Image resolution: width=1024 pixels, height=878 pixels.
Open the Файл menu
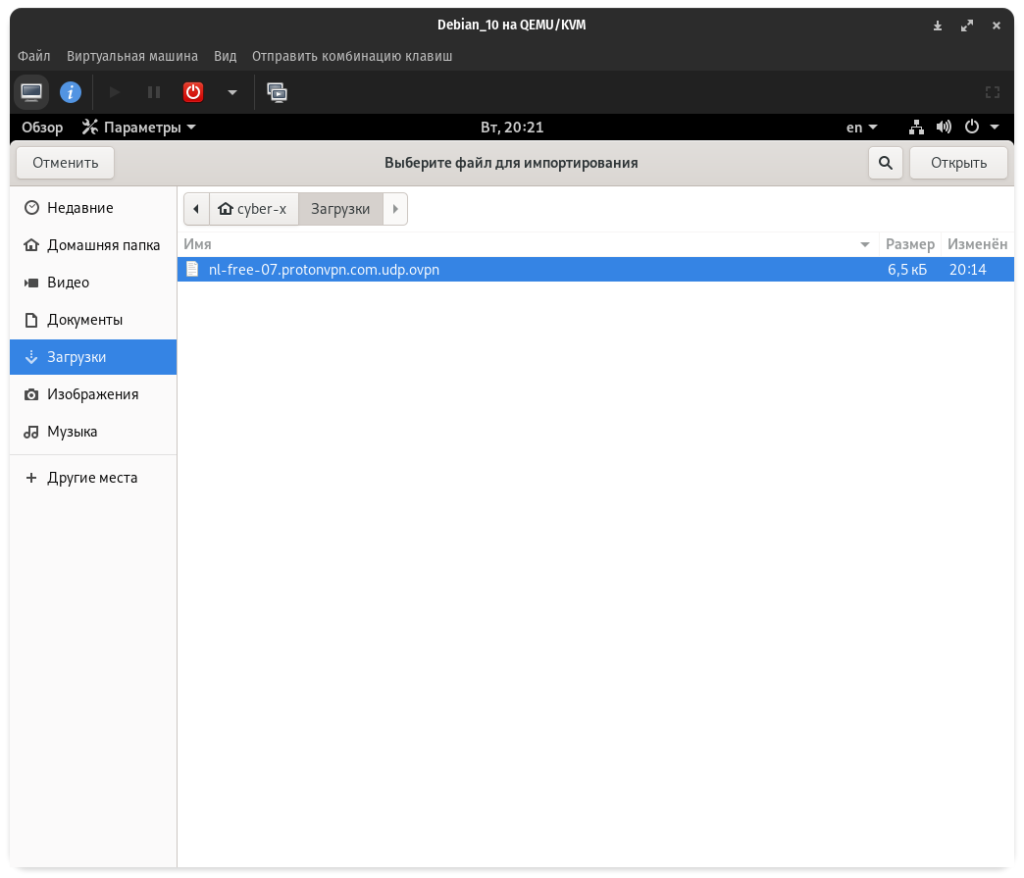(x=34, y=56)
